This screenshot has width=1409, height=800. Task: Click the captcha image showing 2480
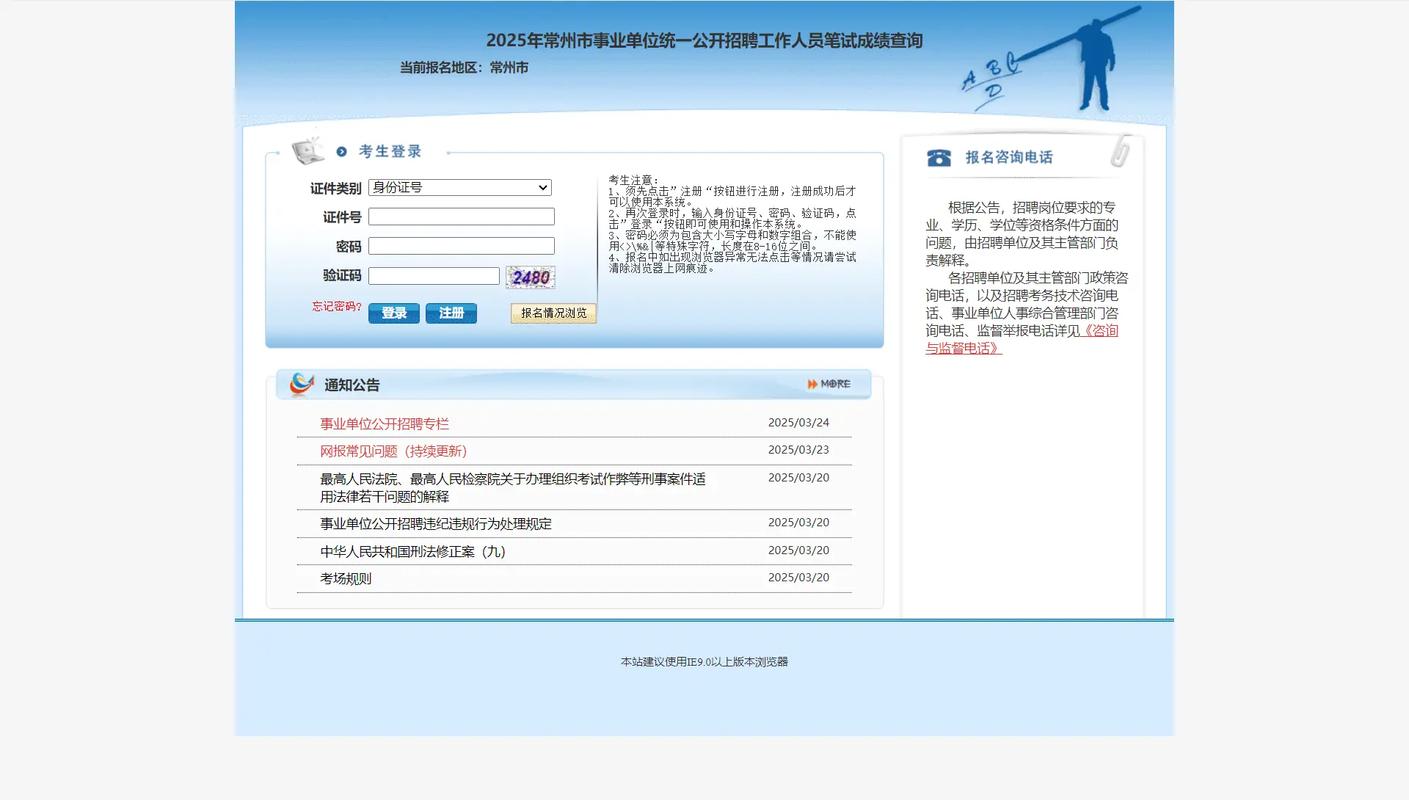(530, 276)
